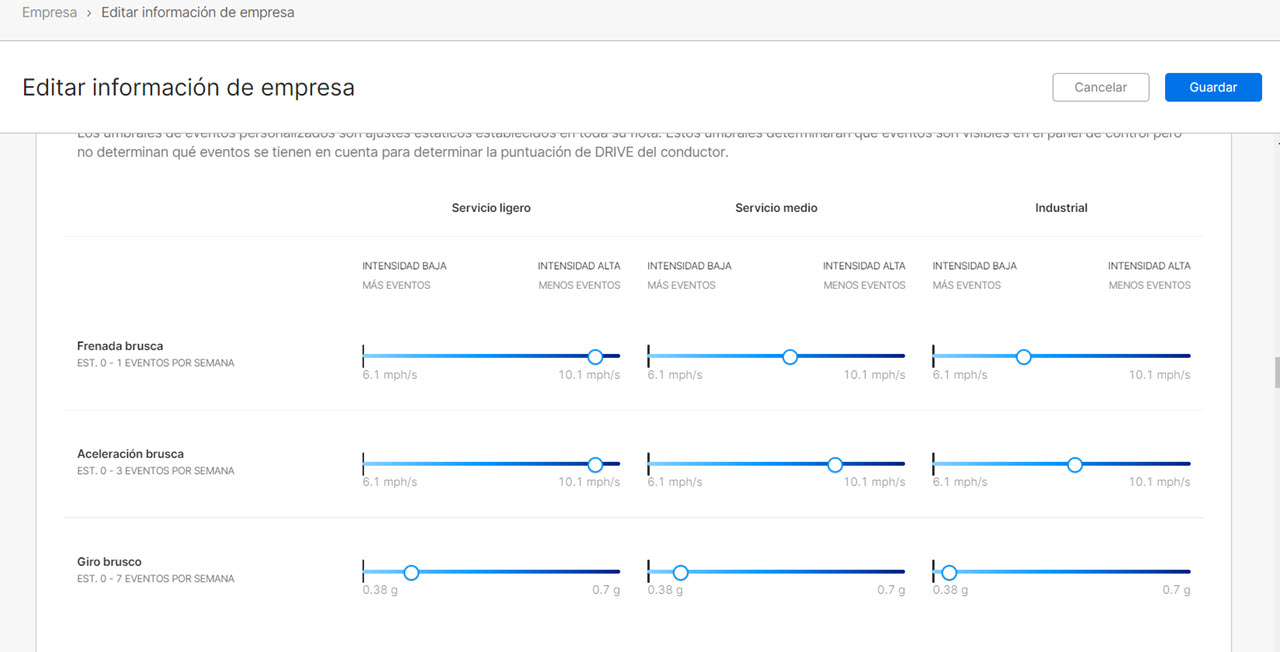The height and width of the screenshot is (652, 1280).
Task: Select Aceleración brusca handle for Servicio medio
Action: pyautogui.click(x=835, y=465)
